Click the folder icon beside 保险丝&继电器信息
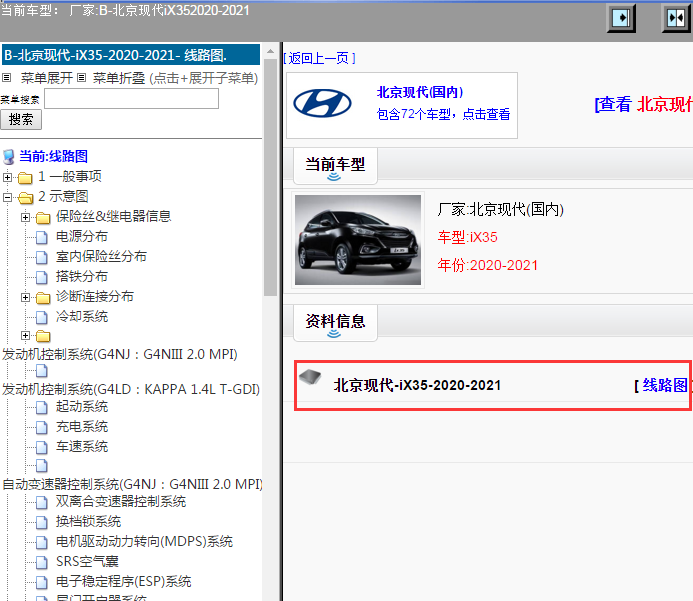This screenshot has width=693, height=601. [x=43, y=217]
